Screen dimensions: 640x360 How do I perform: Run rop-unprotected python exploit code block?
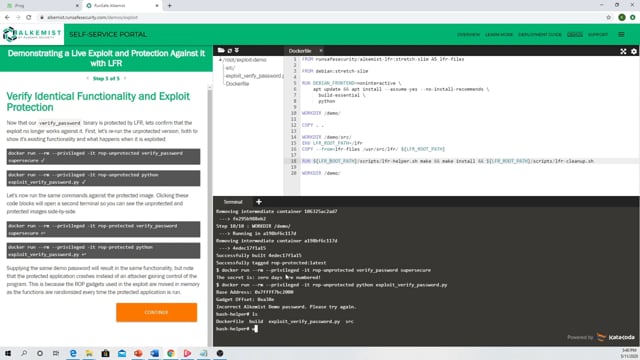(x=103, y=178)
